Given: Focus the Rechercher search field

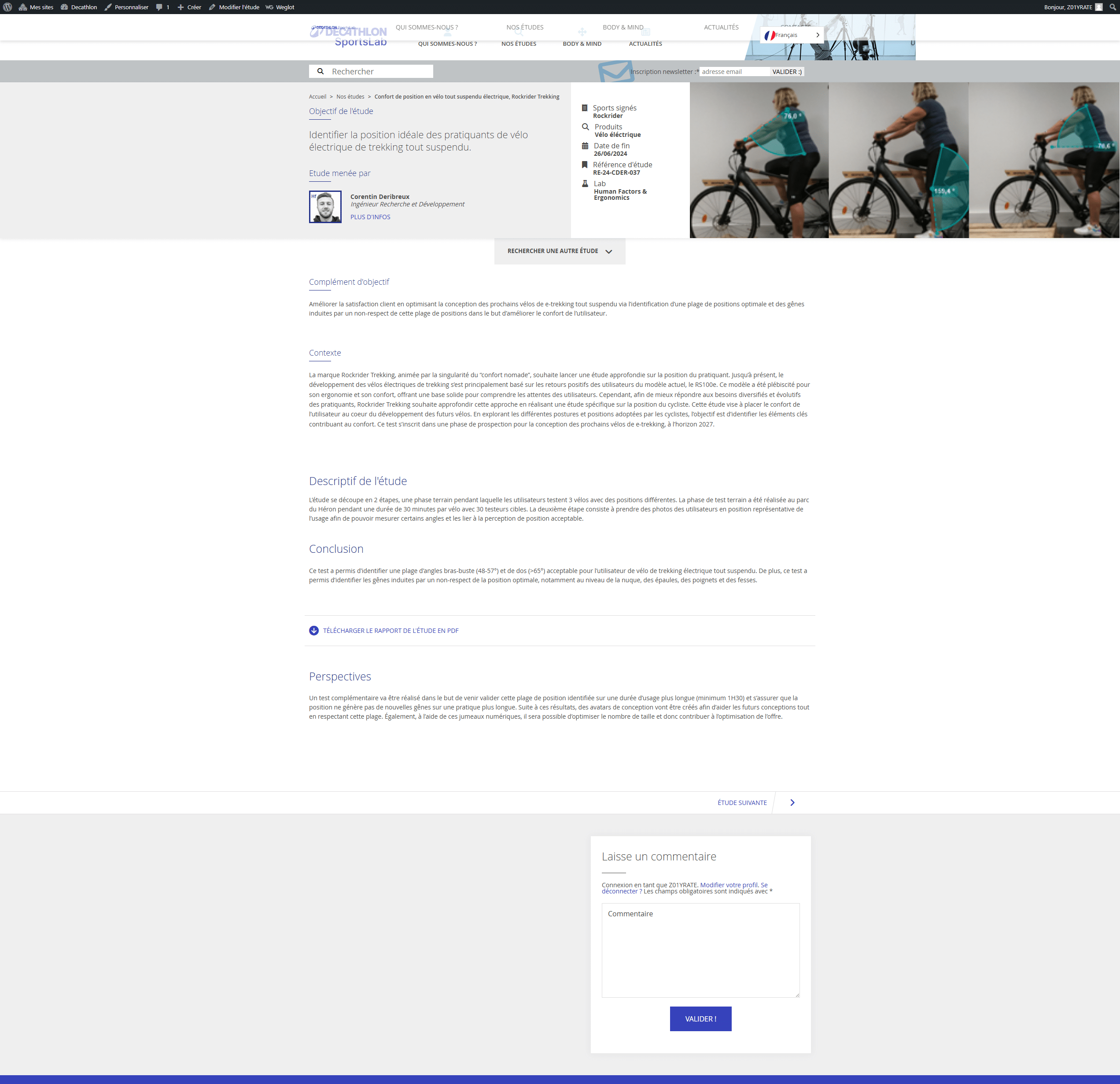Looking at the screenshot, I should click(371, 71).
